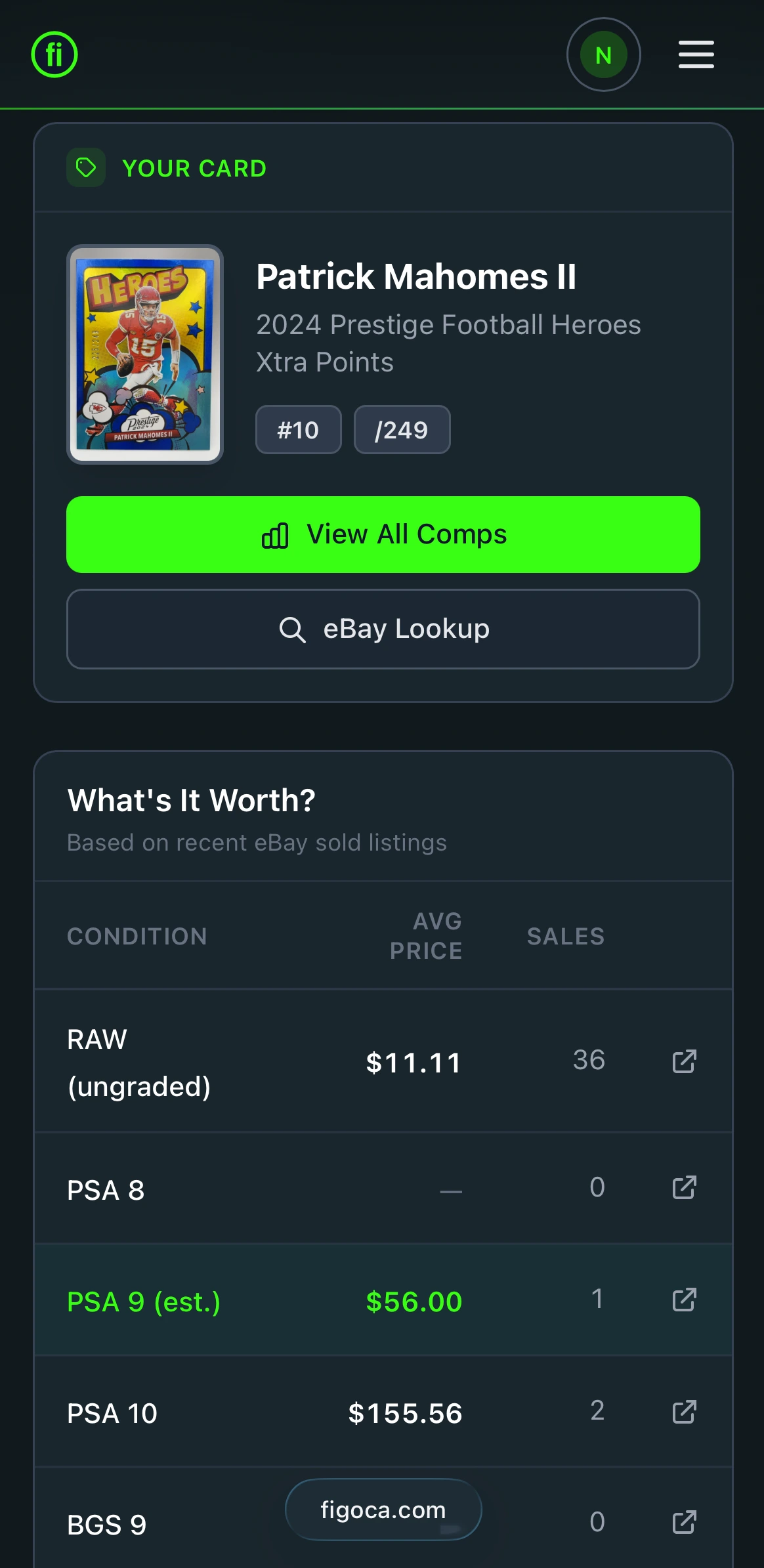The height and width of the screenshot is (1568, 764).
Task: Open the Patrick Mahomes card thumbnail
Action: [x=145, y=354]
